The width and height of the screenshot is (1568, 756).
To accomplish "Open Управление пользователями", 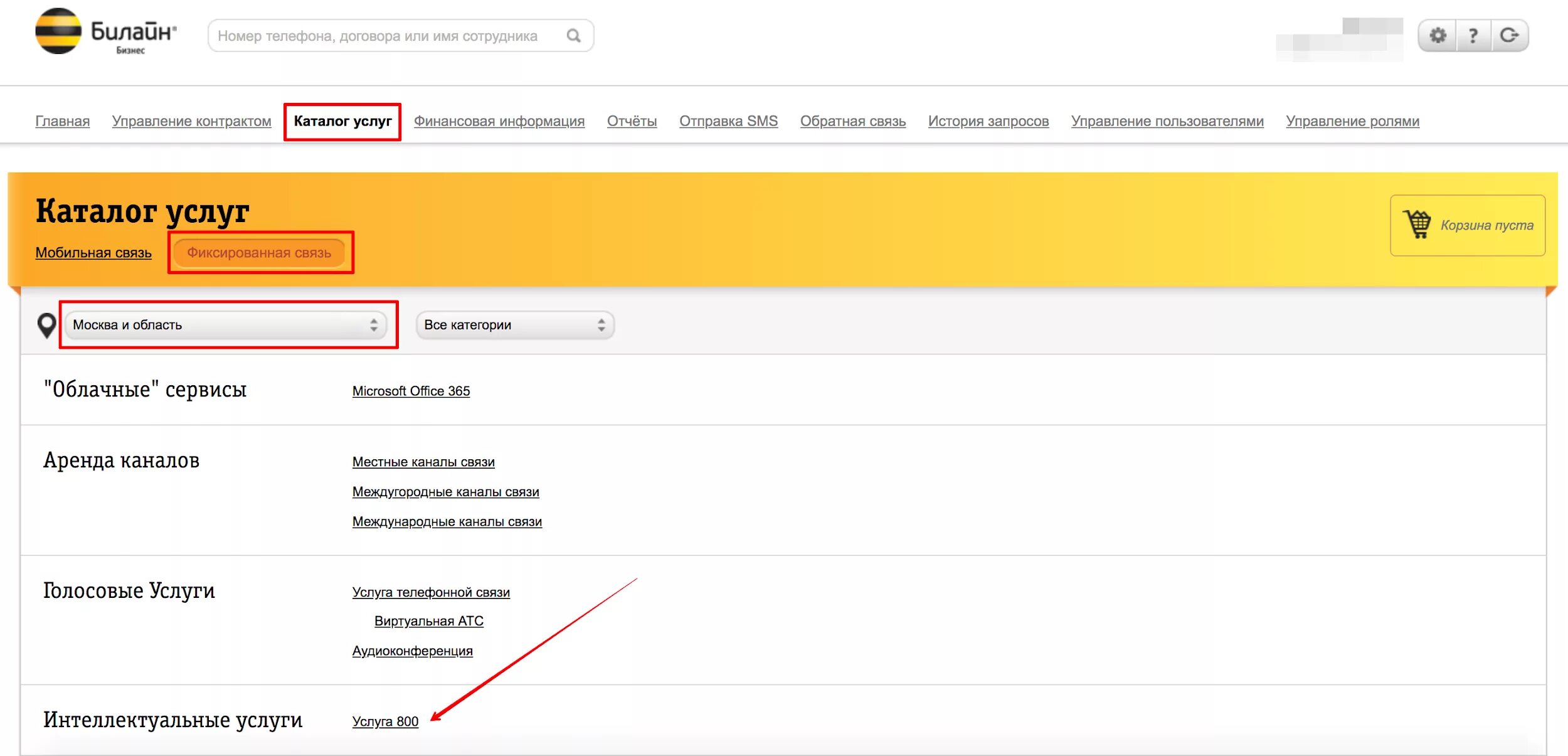I will tap(1167, 121).
